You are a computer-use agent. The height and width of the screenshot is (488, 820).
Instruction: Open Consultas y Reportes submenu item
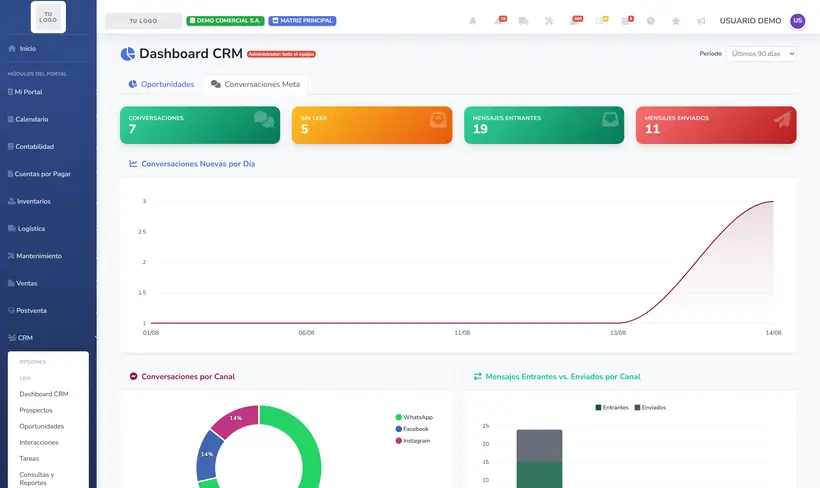pos(37,479)
